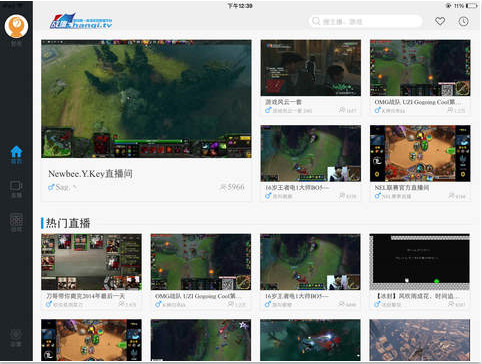The width and height of the screenshot is (482, 364).
Task: Click the viewer count icon on the 万哥带你 card
Action: (x=122, y=304)
